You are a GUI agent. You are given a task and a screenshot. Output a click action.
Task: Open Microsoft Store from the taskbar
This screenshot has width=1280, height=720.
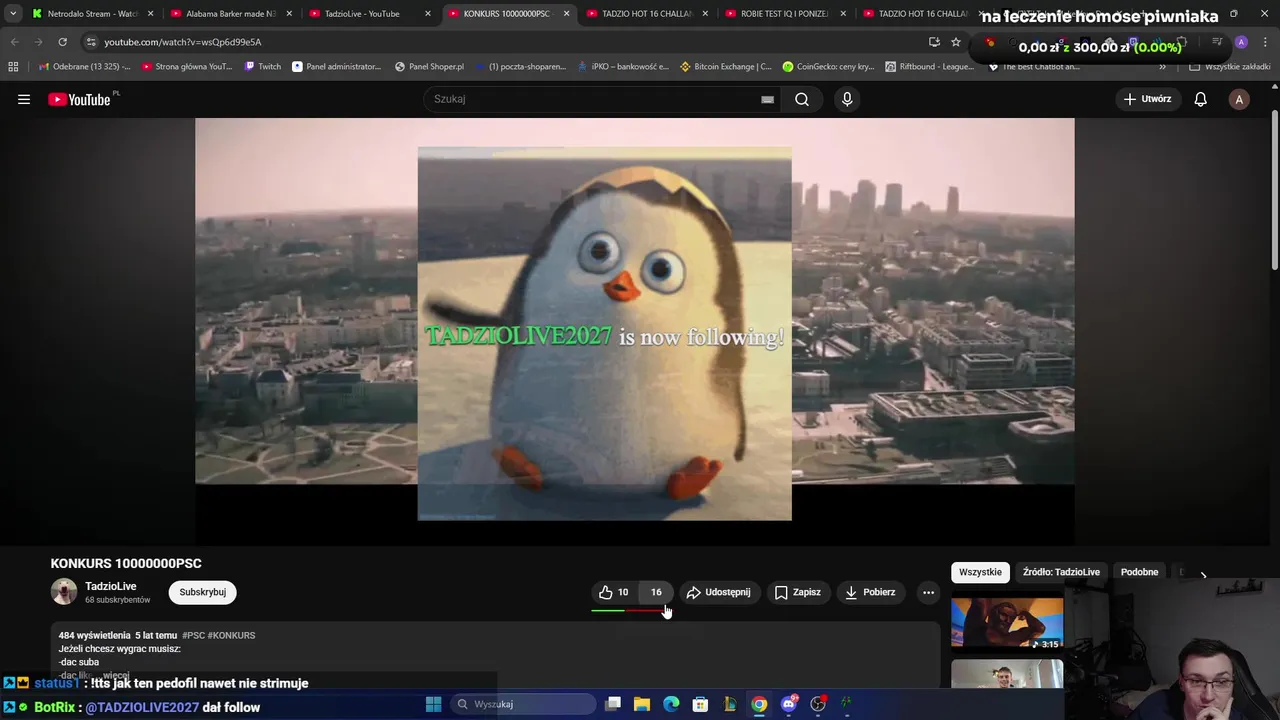[700, 704]
